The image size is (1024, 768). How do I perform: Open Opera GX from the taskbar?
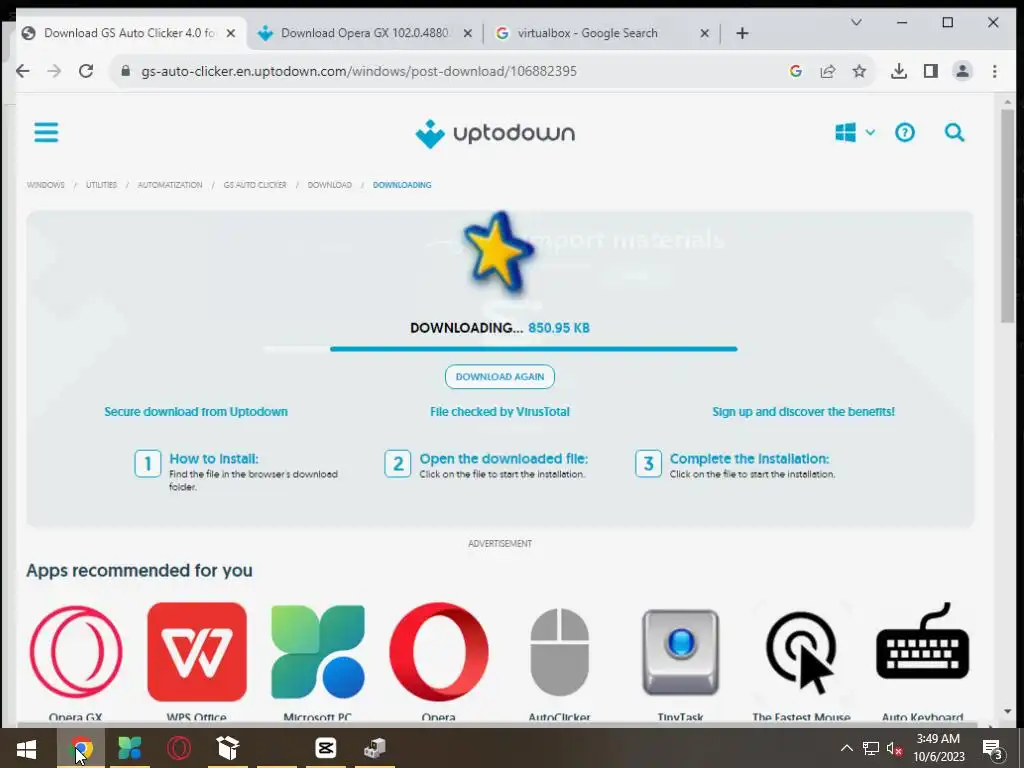click(x=179, y=748)
